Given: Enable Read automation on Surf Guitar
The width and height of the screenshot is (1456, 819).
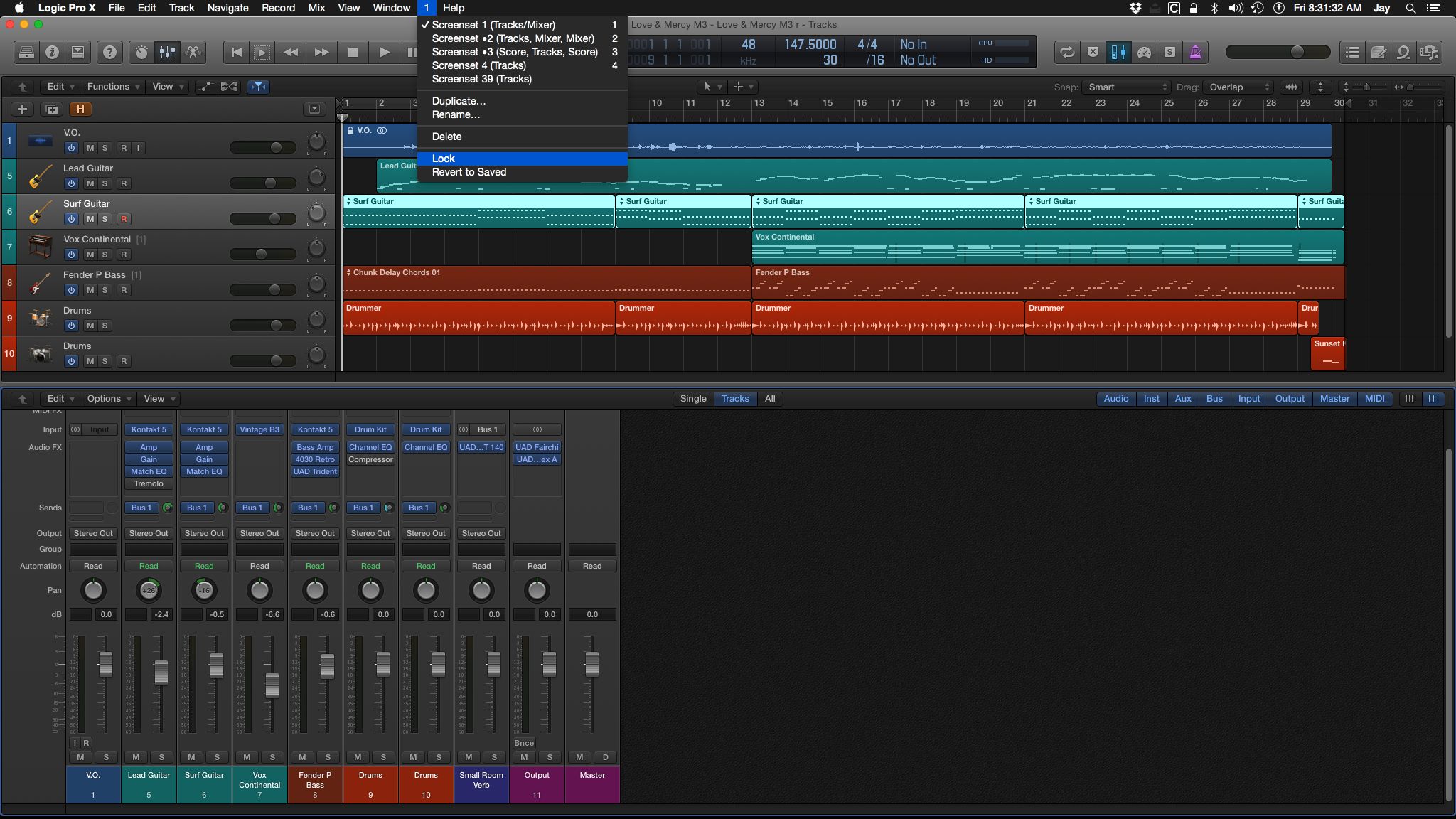Looking at the screenshot, I should click(203, 565).
